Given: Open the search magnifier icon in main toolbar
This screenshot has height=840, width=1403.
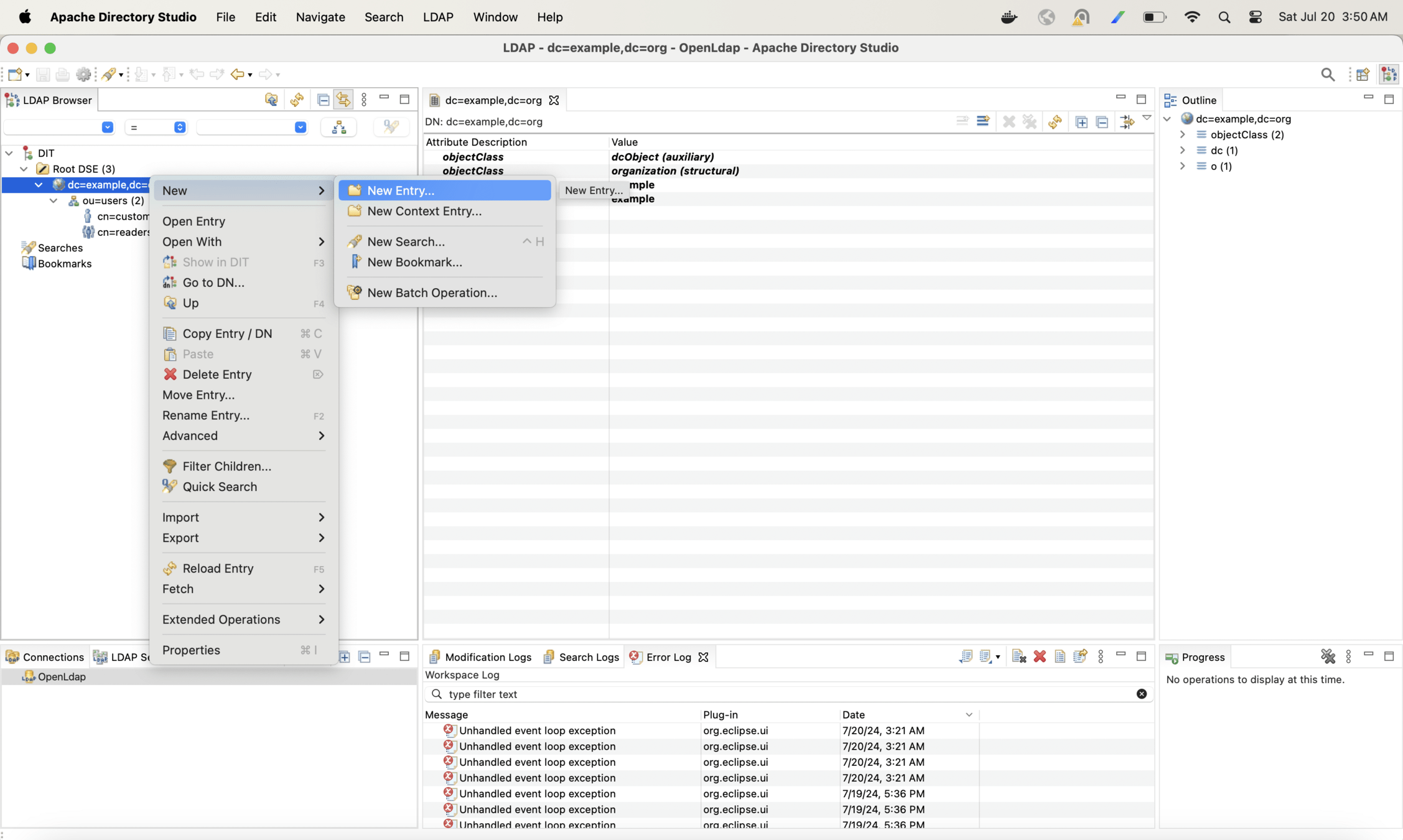Looking at the screenshot, I should pos(1327,75).
